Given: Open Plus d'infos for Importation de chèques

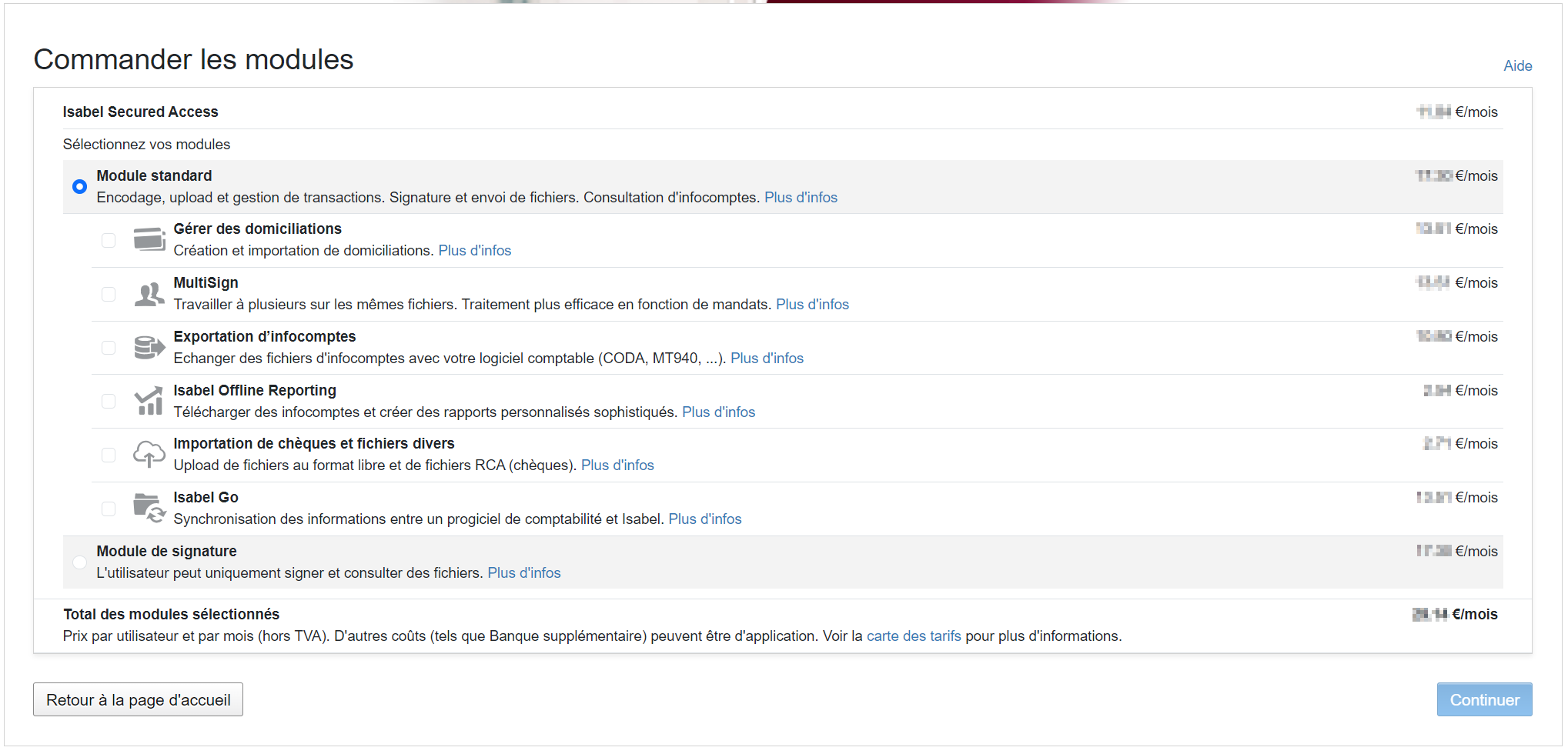Looking at the screenshot, I should click(x=617, y=465).
